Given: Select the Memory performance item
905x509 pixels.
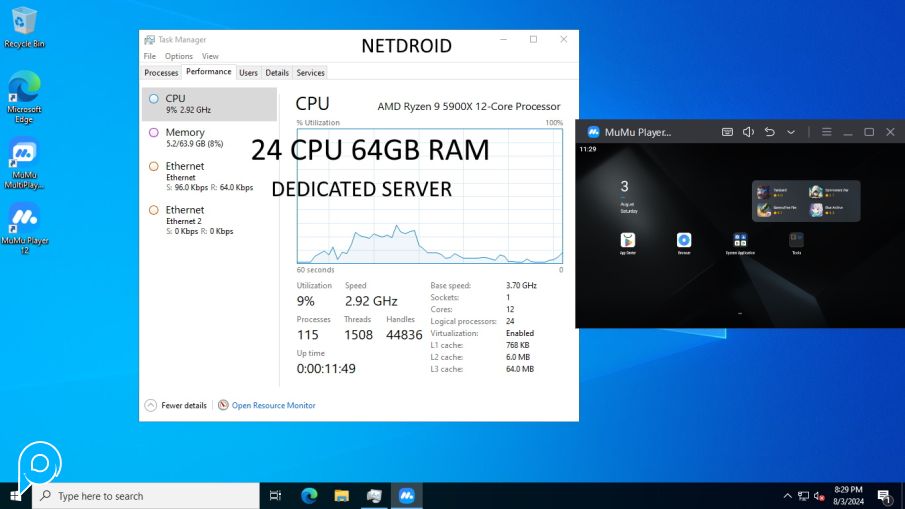Looking at the screenshot, I should pyautogui.click(x=209, y=137).
